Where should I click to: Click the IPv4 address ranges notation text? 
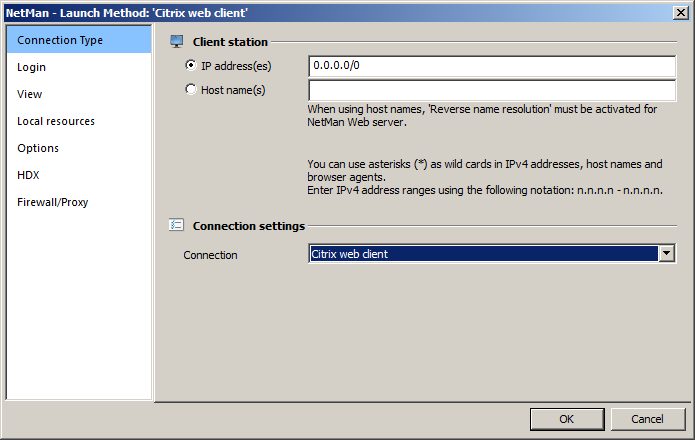[x=485, y=191]
